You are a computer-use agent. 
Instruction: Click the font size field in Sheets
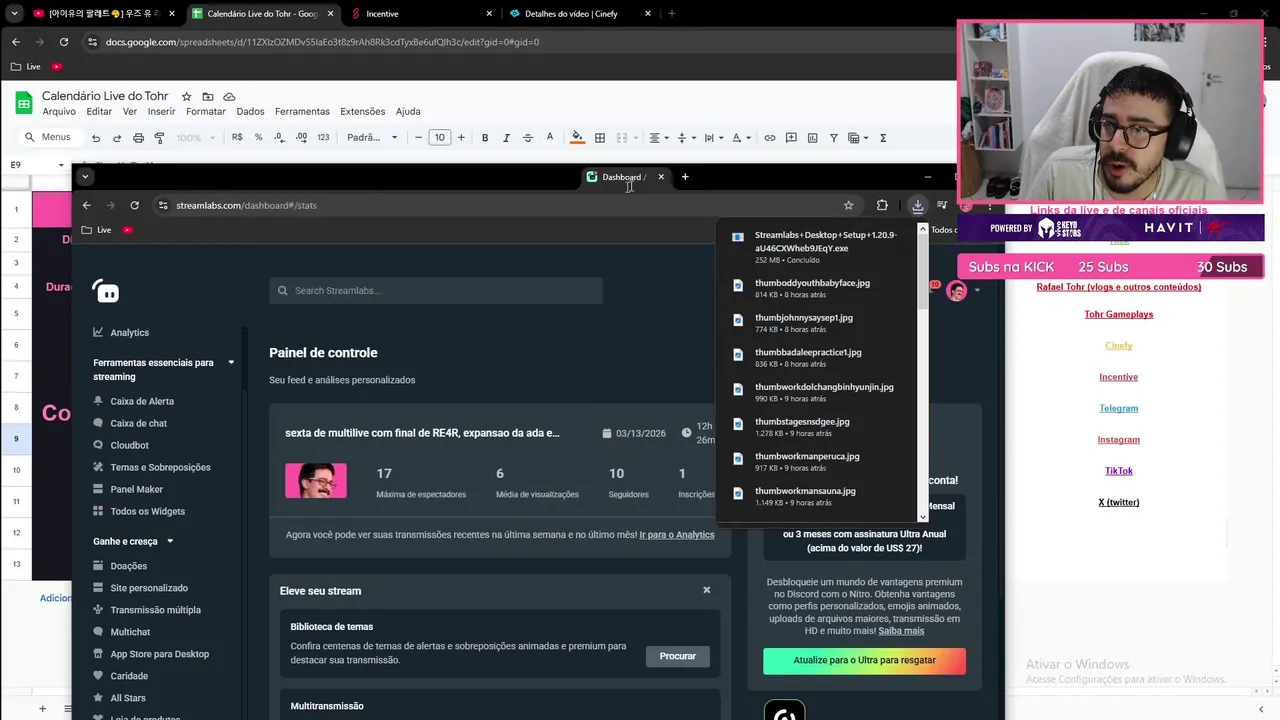(x=439, y=138)
